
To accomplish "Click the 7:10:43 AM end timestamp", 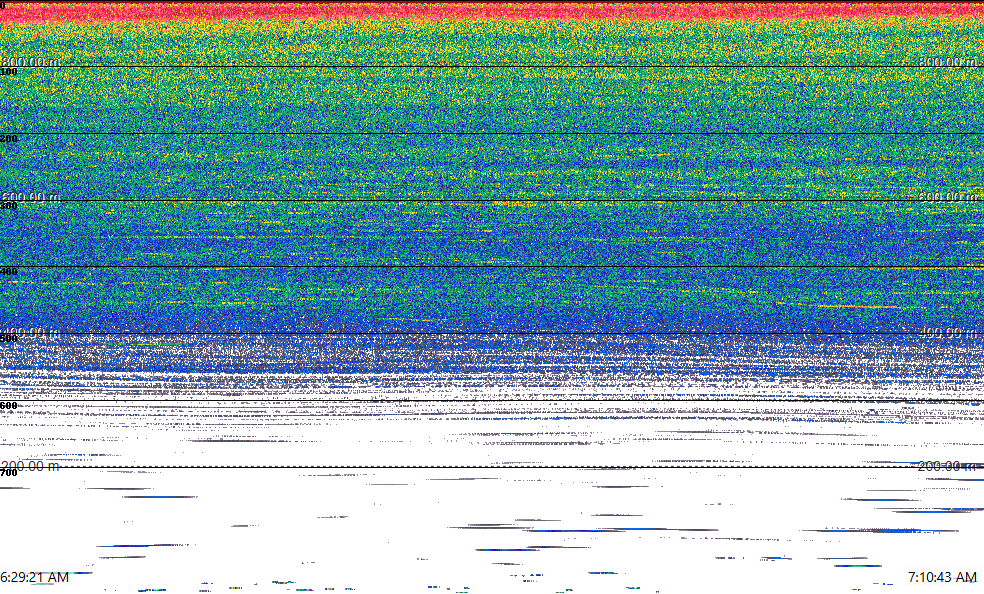I will 943,577.
